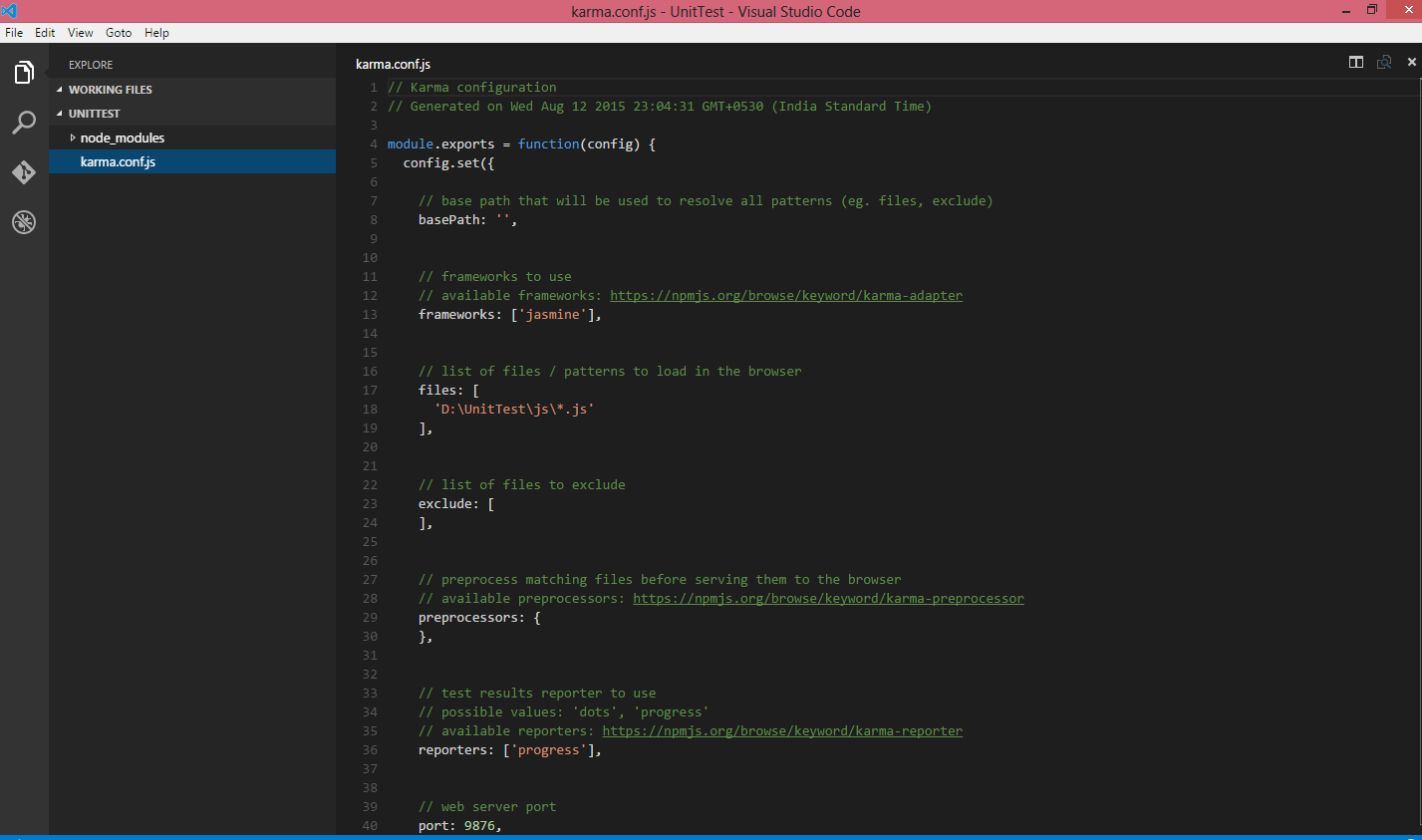Click the VS Code logo in title bar
The width and height of the screenshot is (1422, 840).
[x=10, y=11]
